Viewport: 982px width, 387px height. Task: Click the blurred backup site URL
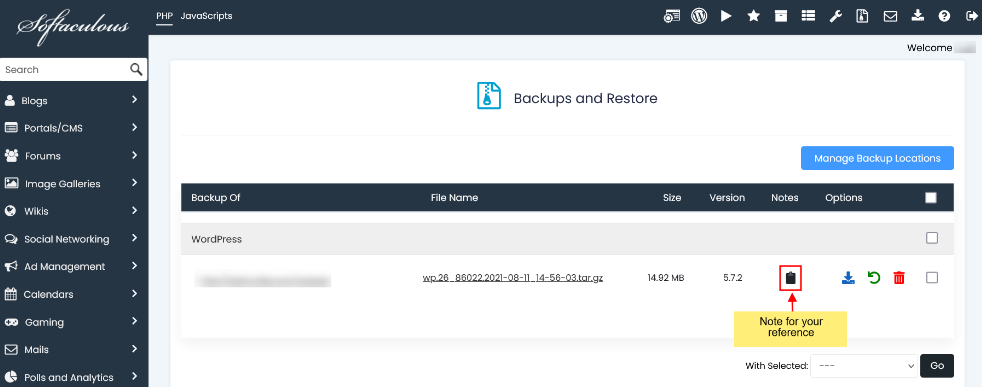click(263, 280)
